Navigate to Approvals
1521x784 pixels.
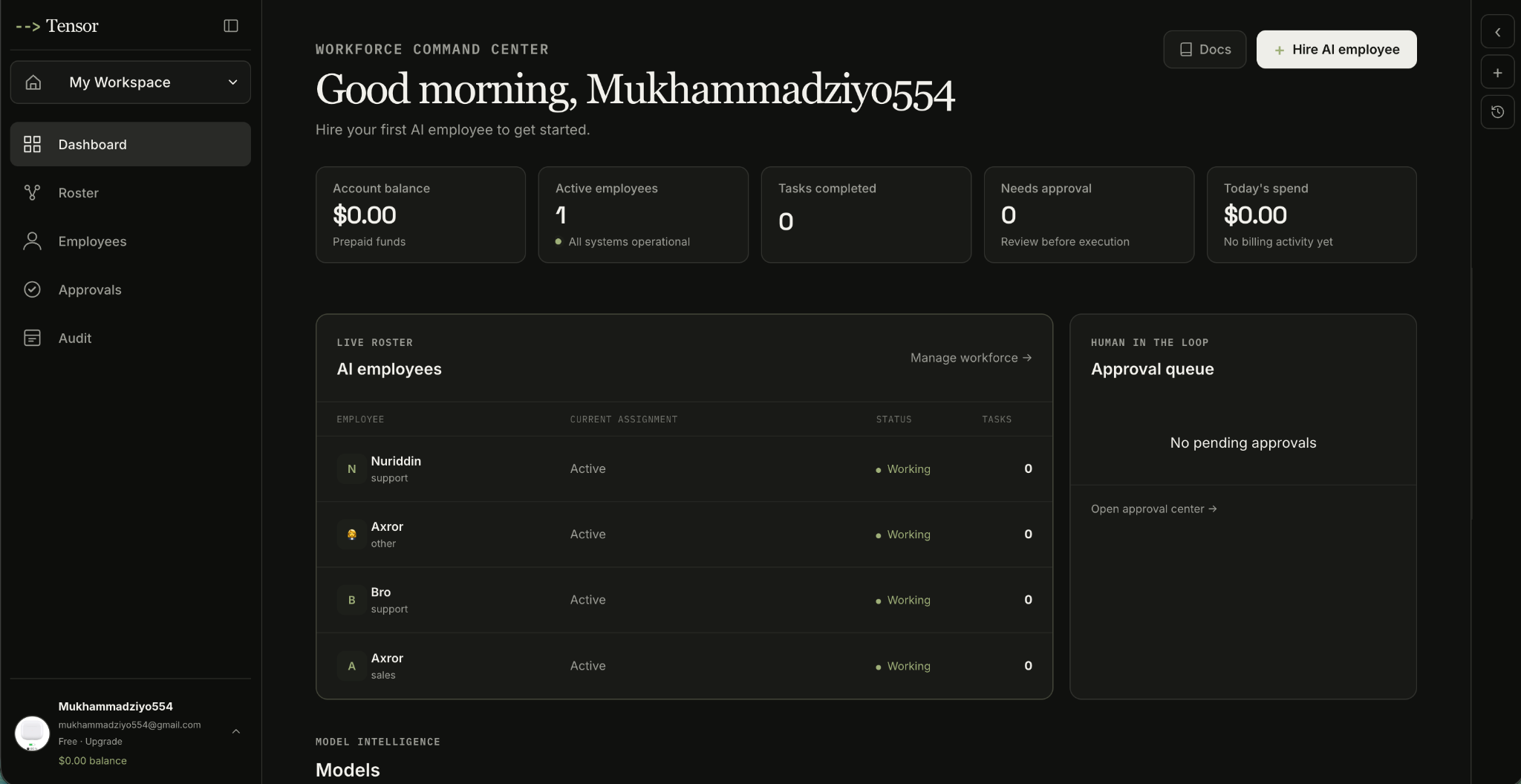point(131,290)
